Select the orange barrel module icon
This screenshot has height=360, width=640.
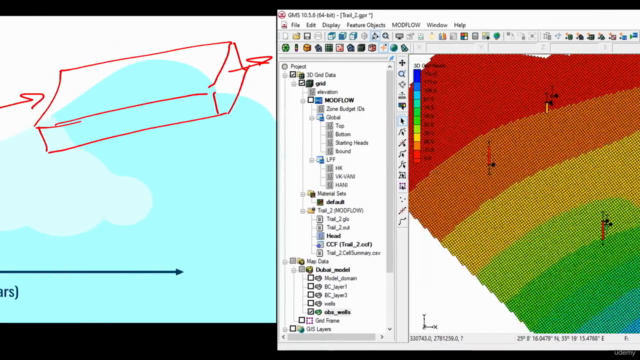coord(307,48)
